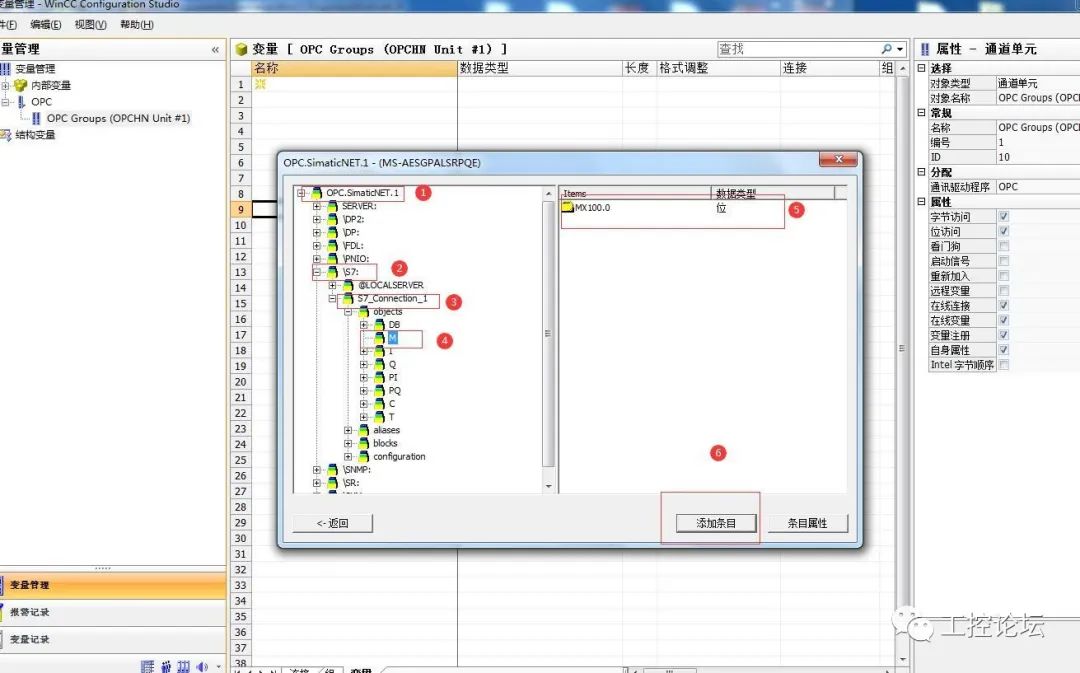Toggle the 看门狗 checkbox
The image size is (1080, 673).
1004,246
